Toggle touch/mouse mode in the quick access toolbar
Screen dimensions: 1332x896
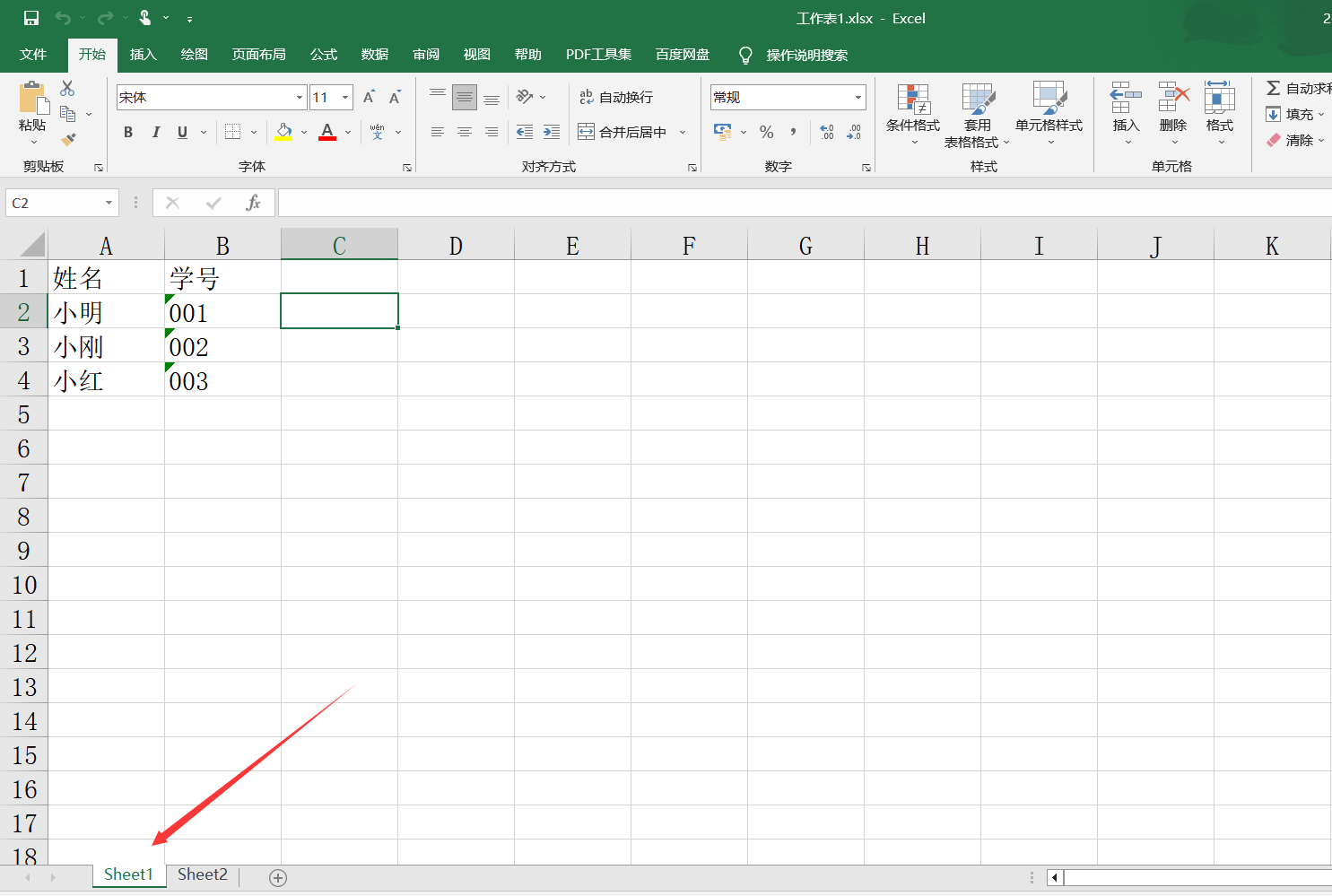click(x=145, y=18)
